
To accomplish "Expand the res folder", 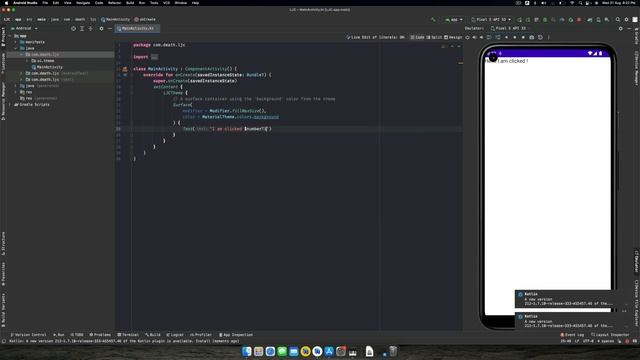I will pos(16,92).
